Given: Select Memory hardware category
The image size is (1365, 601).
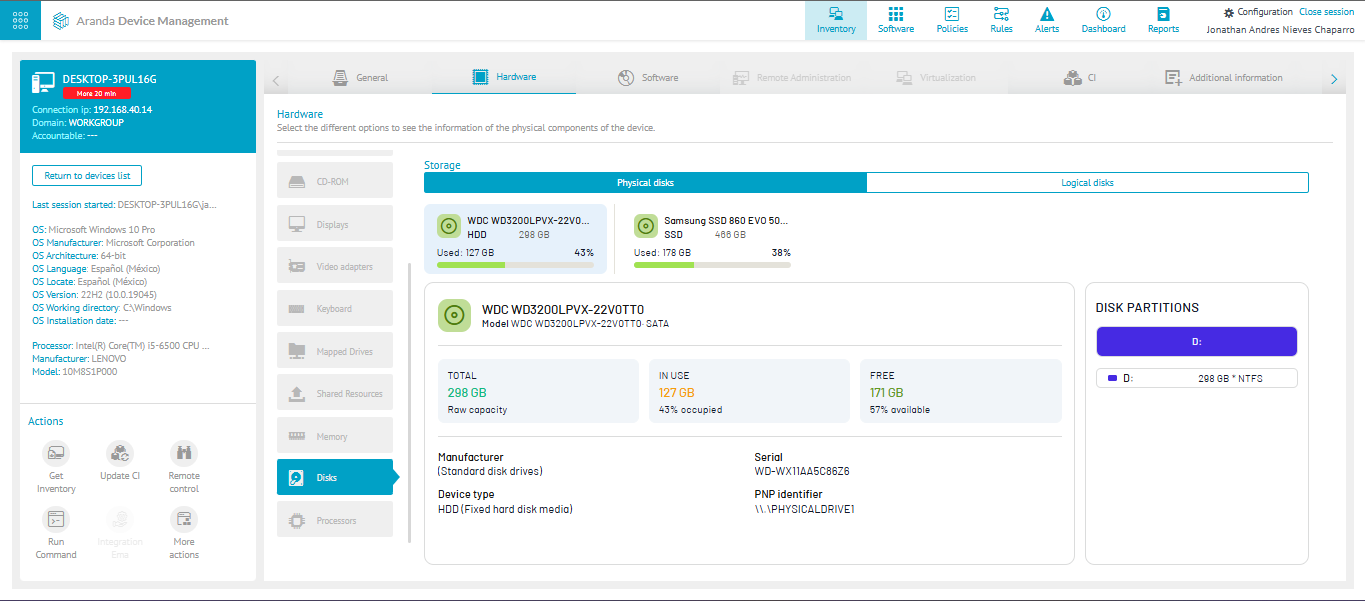Looking at the screenshot, I should (335, 436).
